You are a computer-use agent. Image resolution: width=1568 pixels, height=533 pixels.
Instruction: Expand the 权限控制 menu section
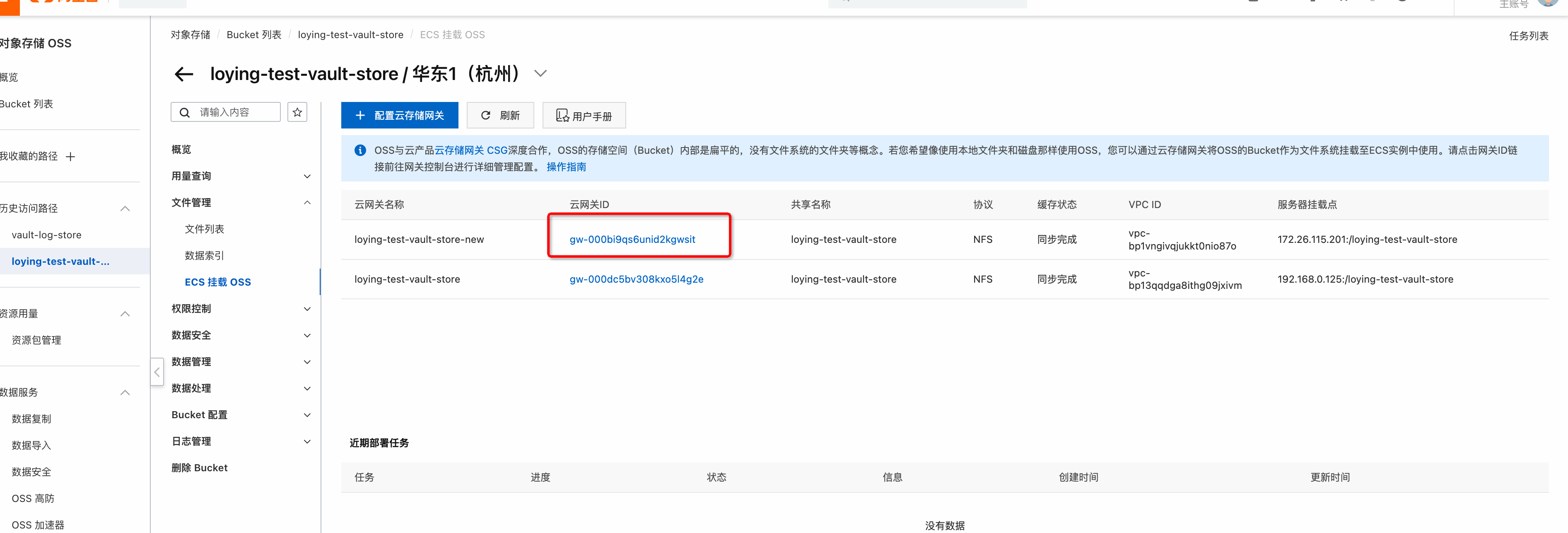click(307, 309)
